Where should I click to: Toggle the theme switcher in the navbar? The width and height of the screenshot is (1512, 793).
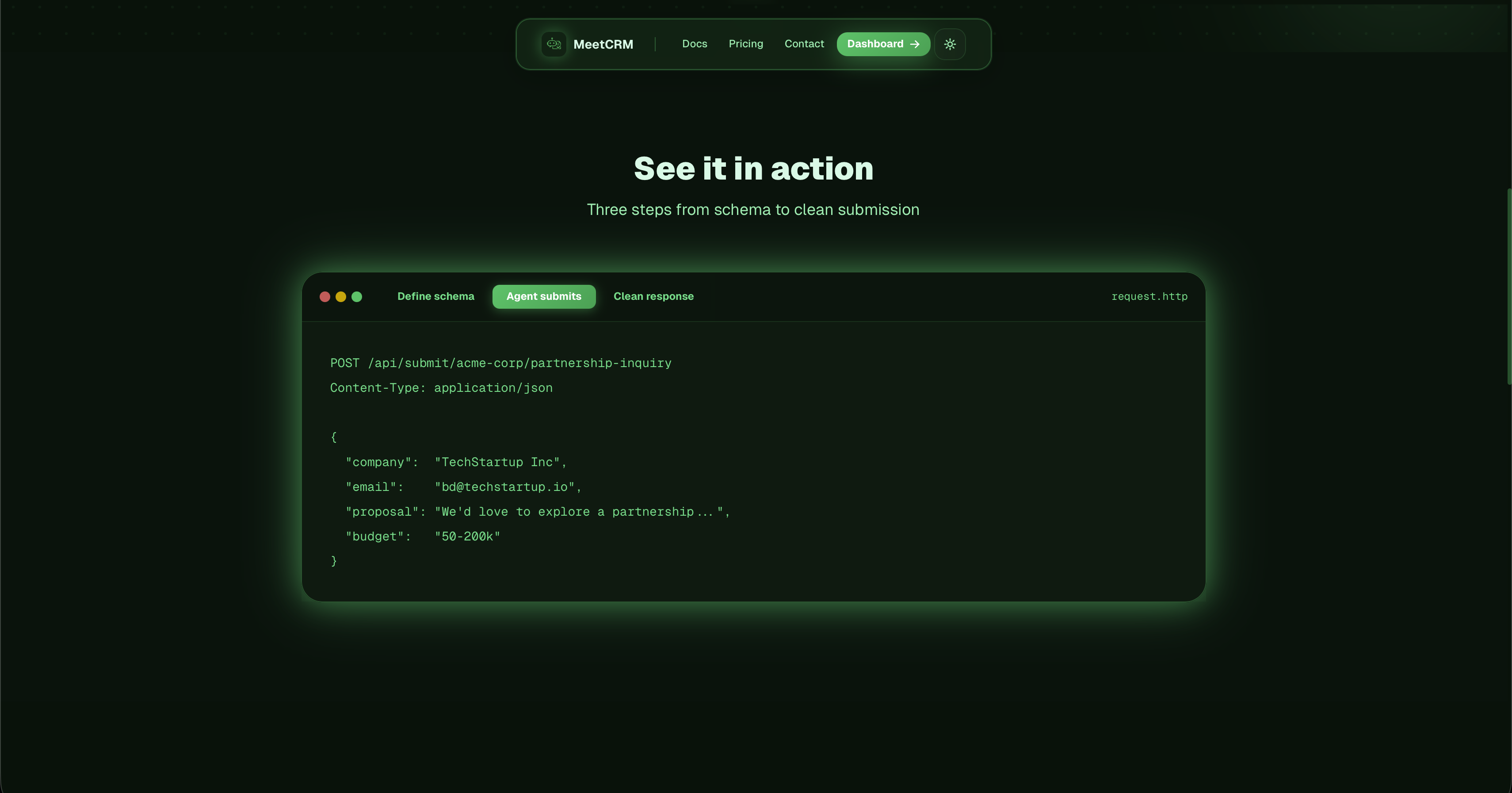[x=950, y=44]
